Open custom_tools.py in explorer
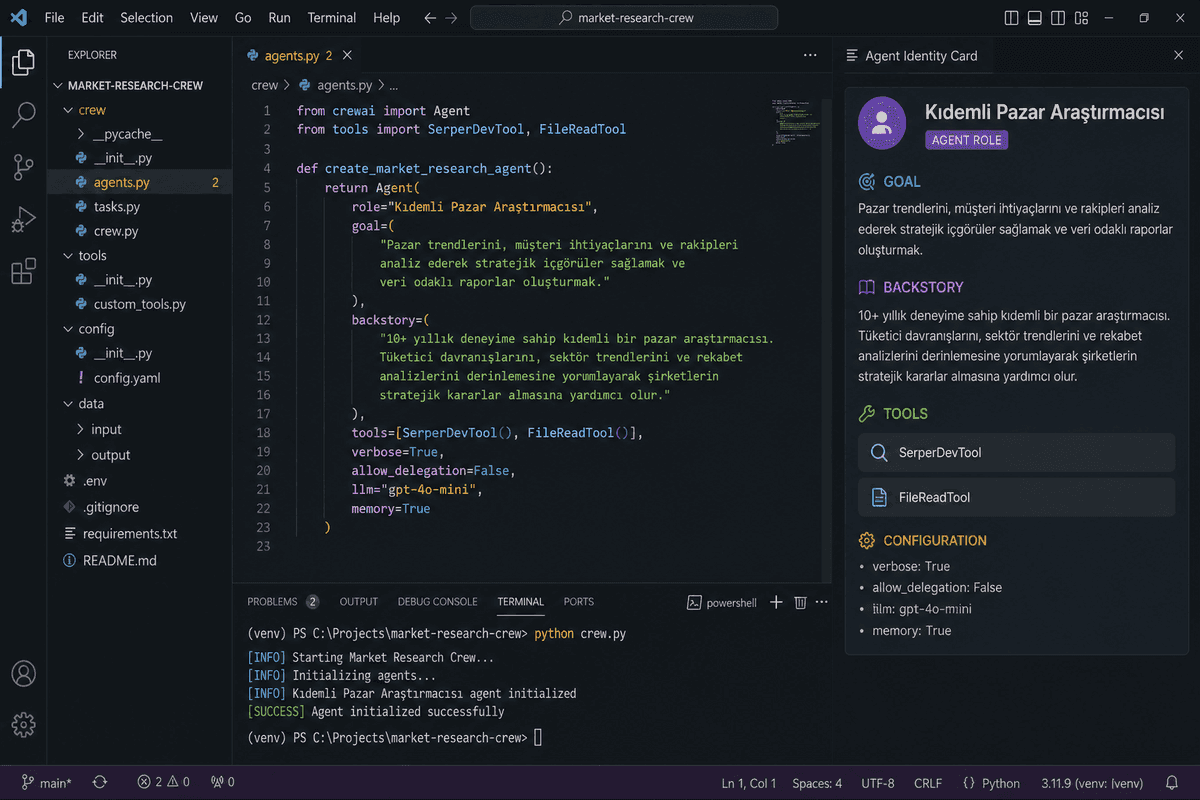 coord(140,304)
